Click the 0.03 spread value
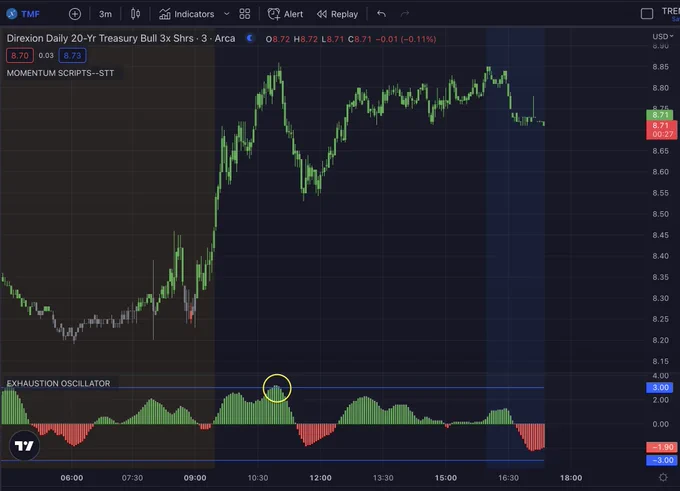This screenshot has width=680, height=491. [x=46, y=56]
